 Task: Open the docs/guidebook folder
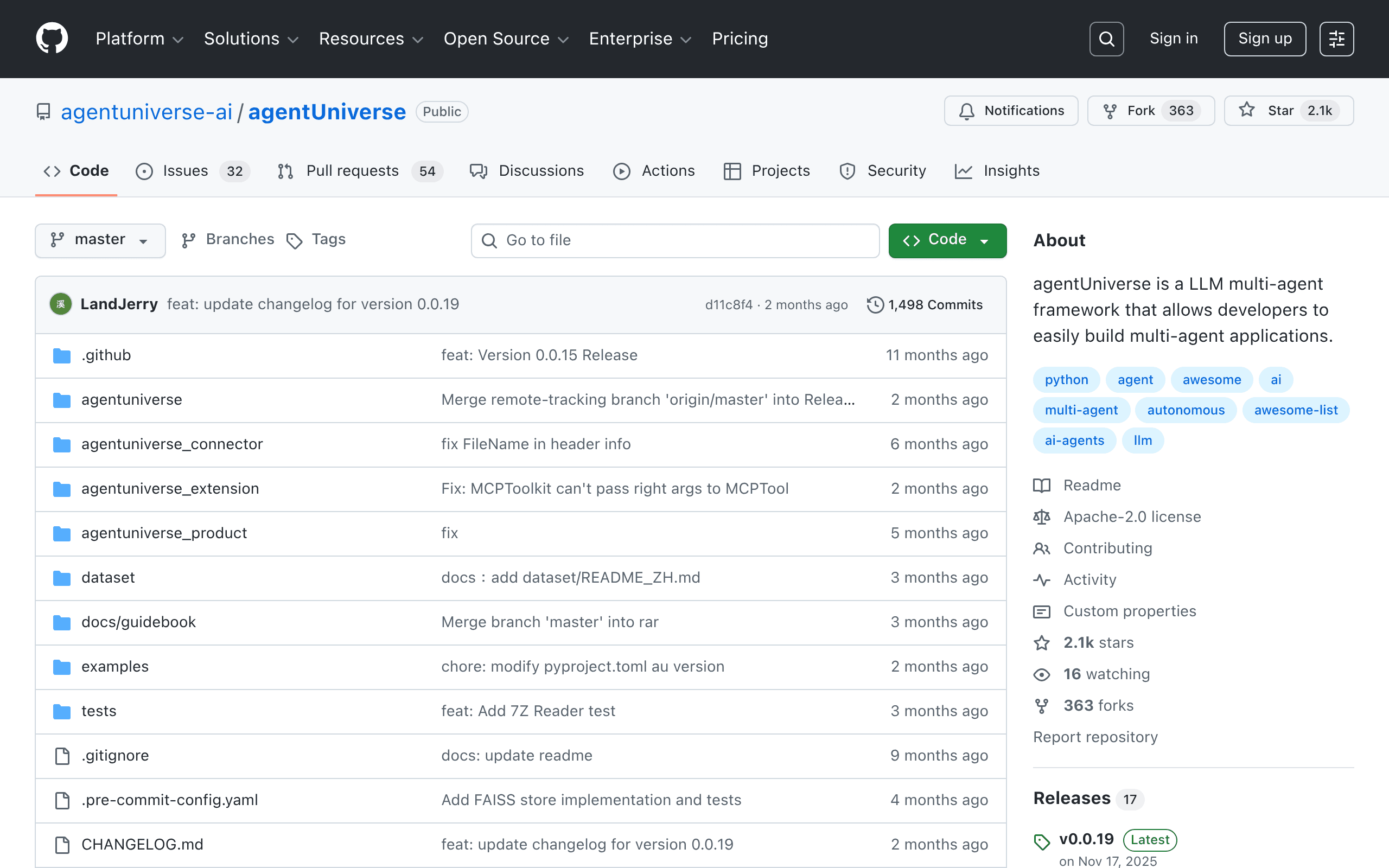tap(138, 622)
